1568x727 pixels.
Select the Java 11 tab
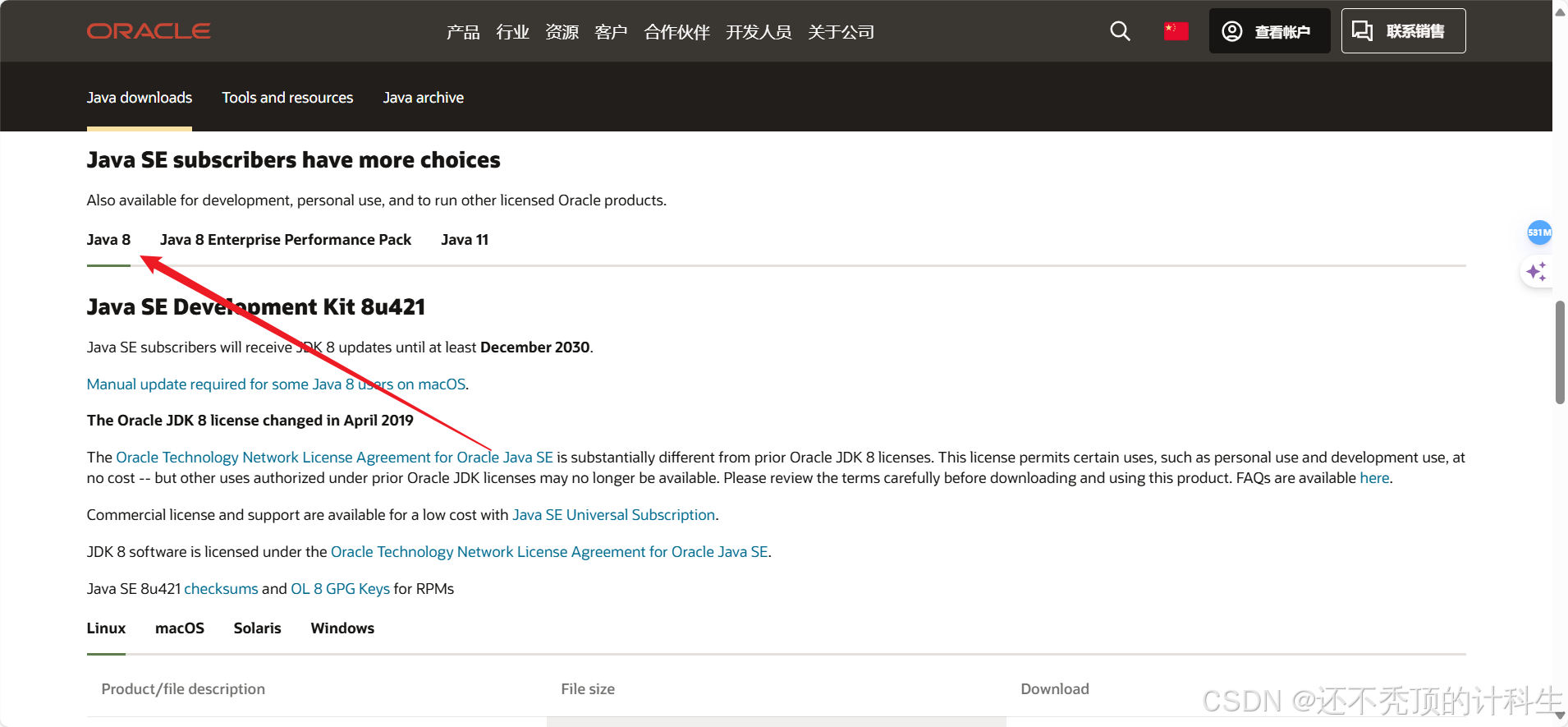465,240
